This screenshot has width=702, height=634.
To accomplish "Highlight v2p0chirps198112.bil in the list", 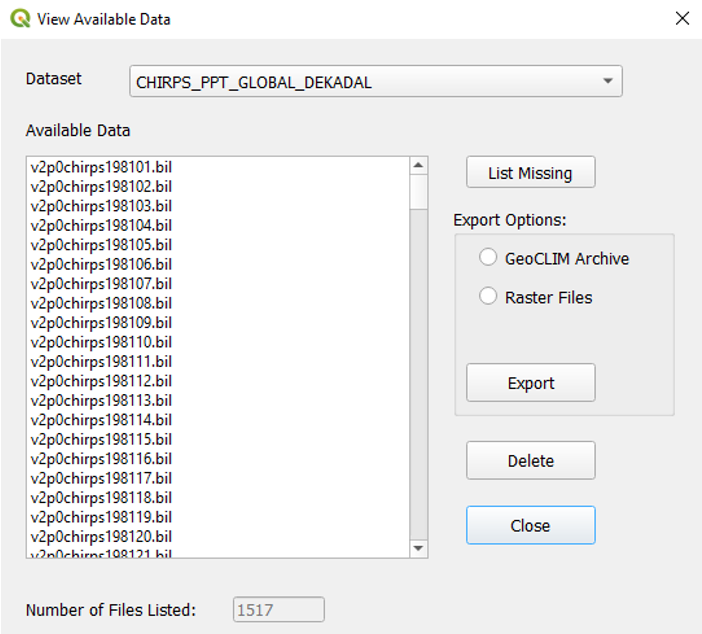I will 102,381.
